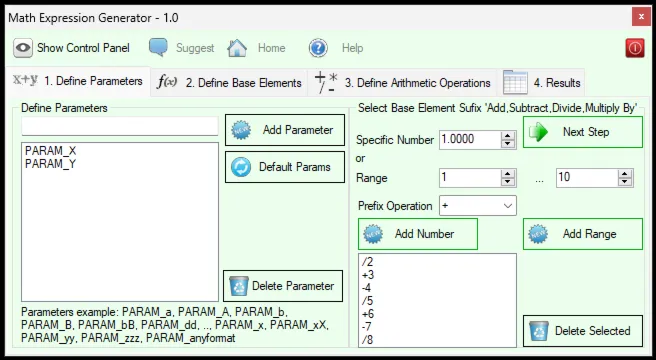Select PARAM_X in the parameters list
656x360 pixels.
pos(51,150)
